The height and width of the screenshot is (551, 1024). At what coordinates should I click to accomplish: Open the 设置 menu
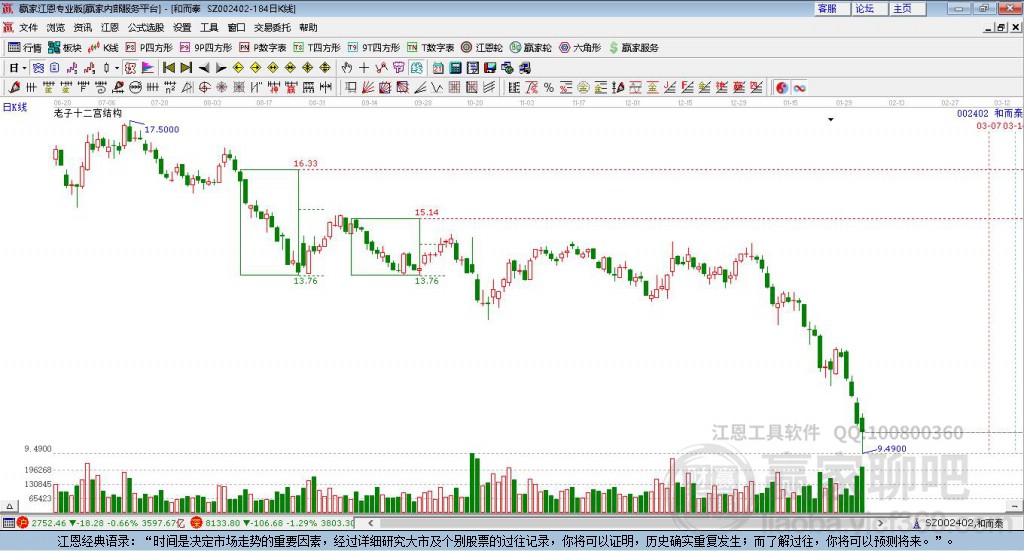(182, 27)
